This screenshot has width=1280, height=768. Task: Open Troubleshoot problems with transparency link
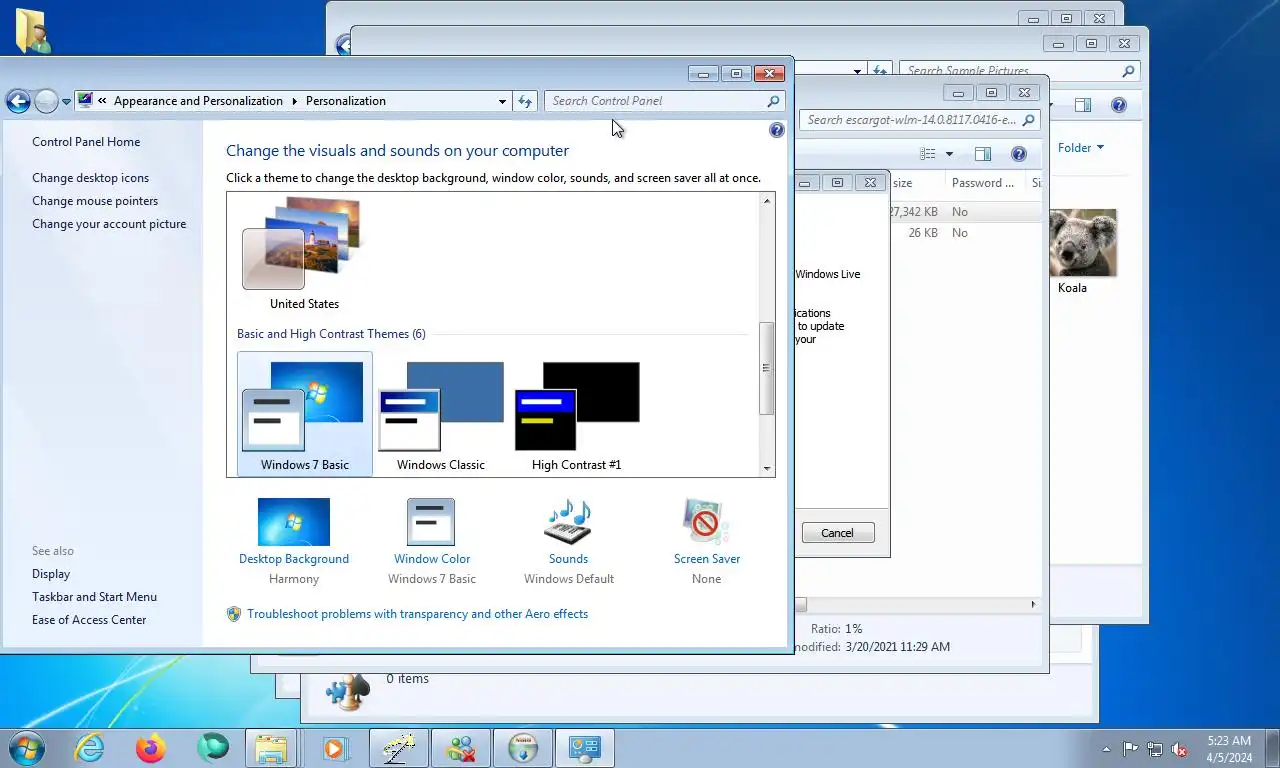(x=418, y=614)
